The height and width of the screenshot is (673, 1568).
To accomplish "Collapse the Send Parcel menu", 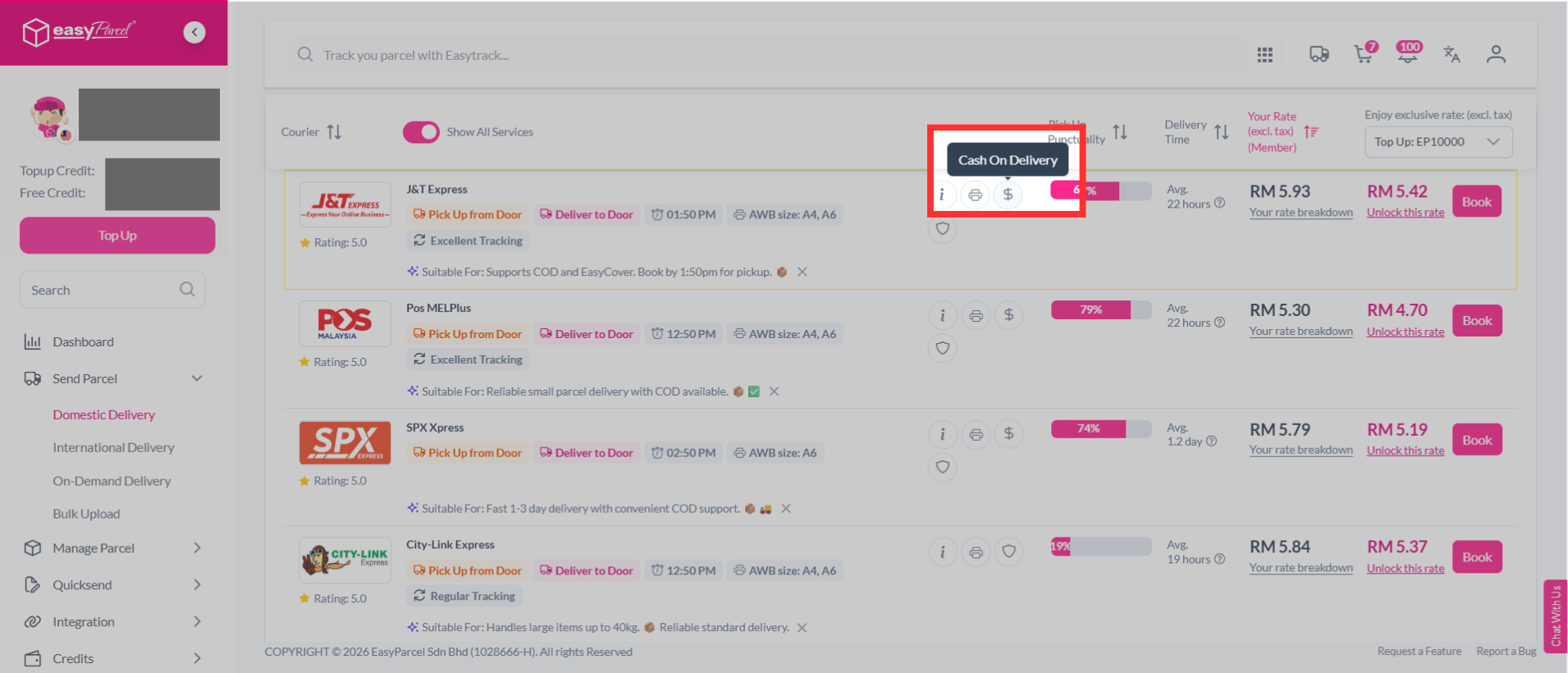I will point(197,378).
